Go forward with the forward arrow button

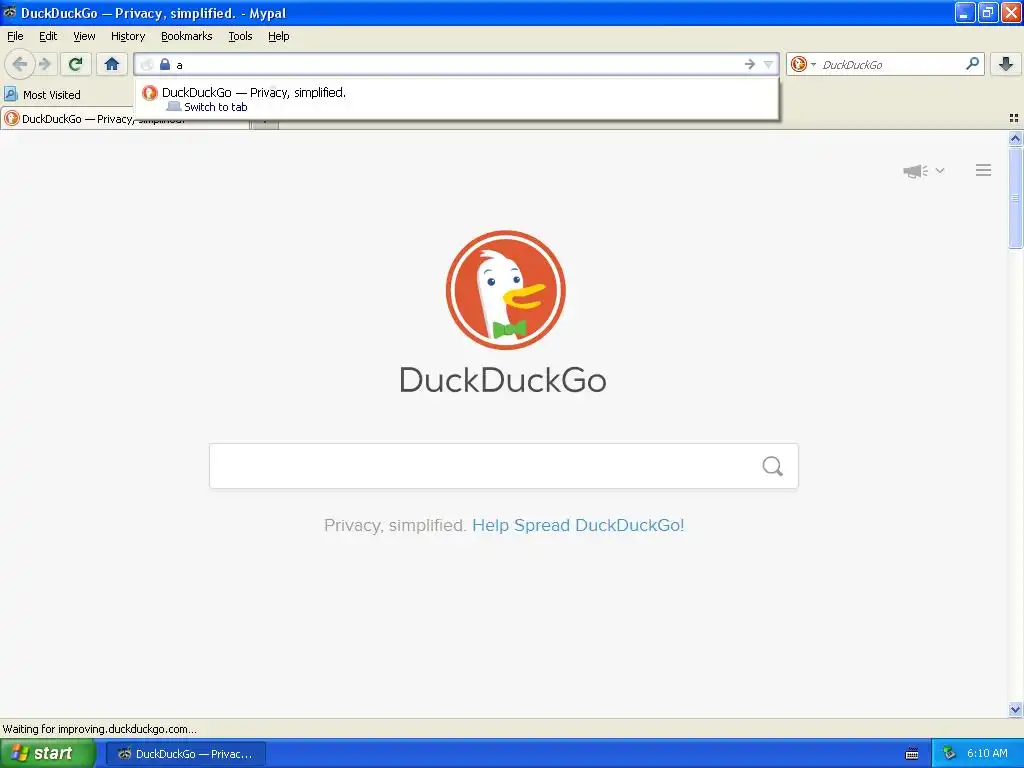point(44,64)
